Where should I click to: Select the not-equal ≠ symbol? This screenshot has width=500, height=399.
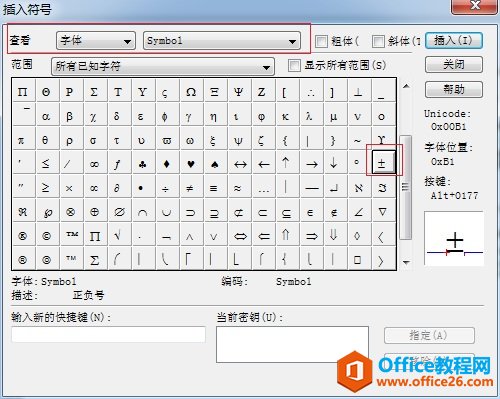click(190, 187)
